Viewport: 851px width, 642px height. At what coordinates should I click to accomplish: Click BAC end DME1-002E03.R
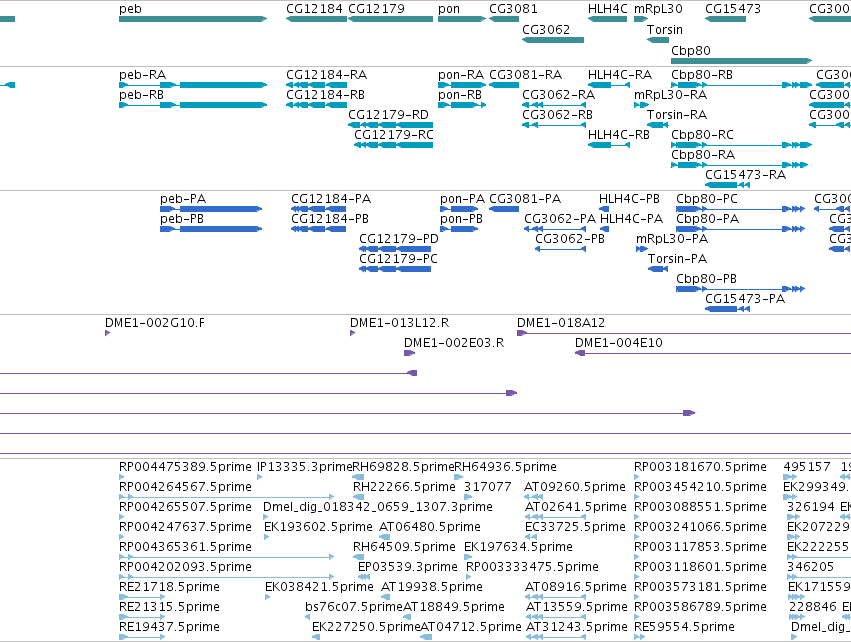pos(454,344)
